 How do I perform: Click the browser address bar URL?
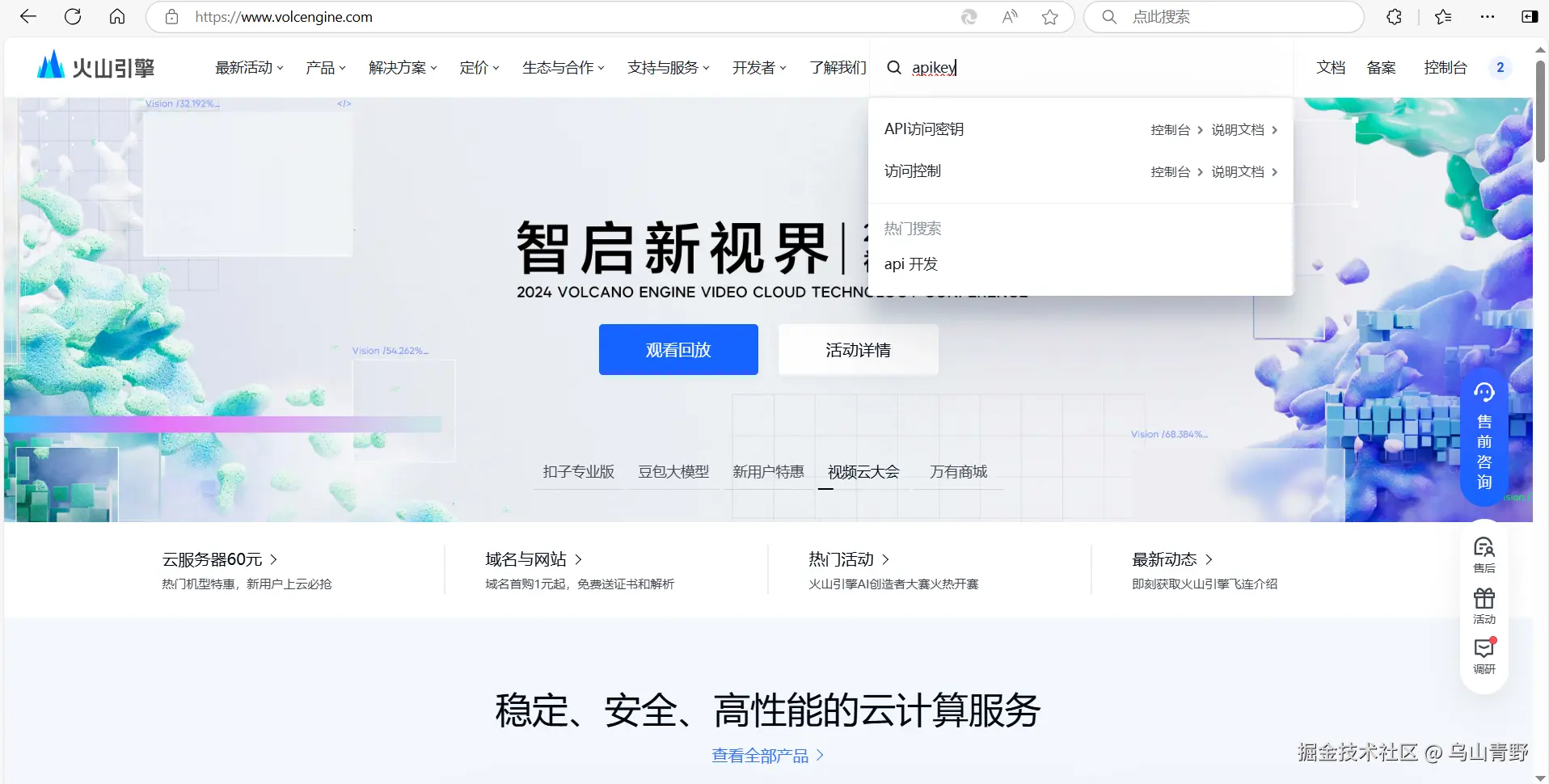284,17
